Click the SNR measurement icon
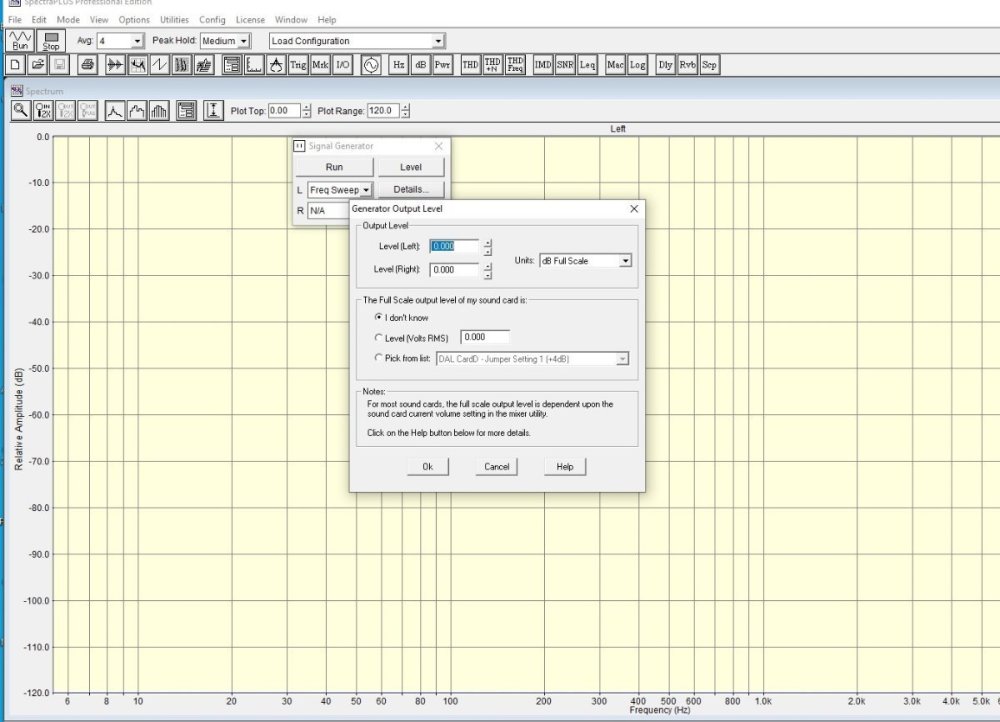 point(565,65)
